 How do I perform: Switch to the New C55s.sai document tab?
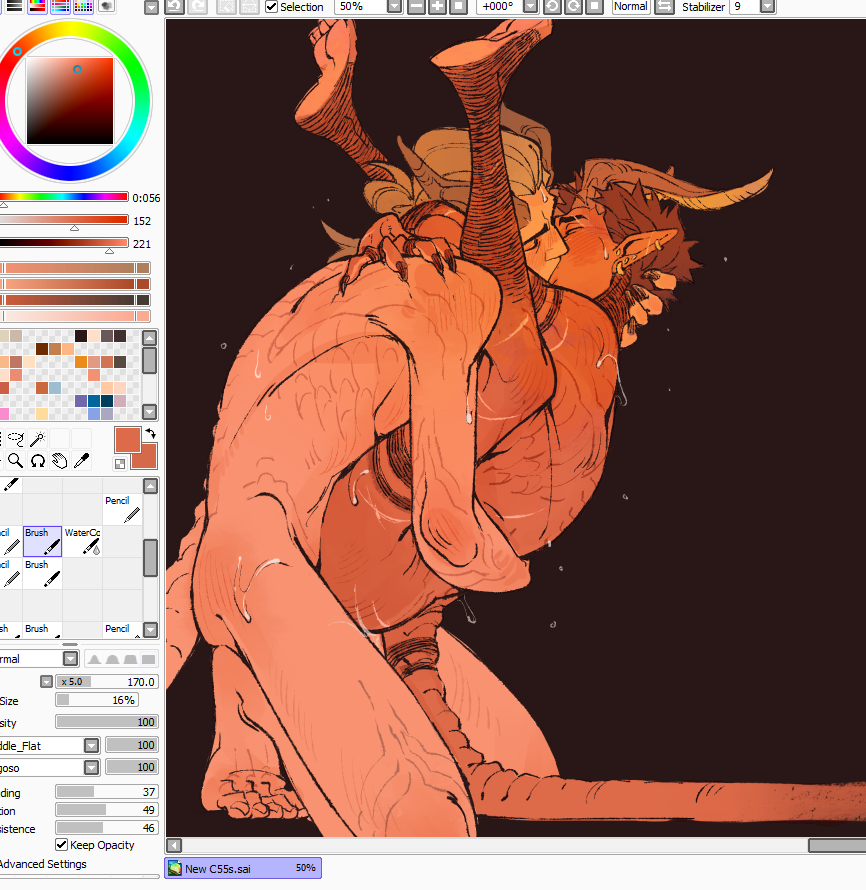(242, 868)
